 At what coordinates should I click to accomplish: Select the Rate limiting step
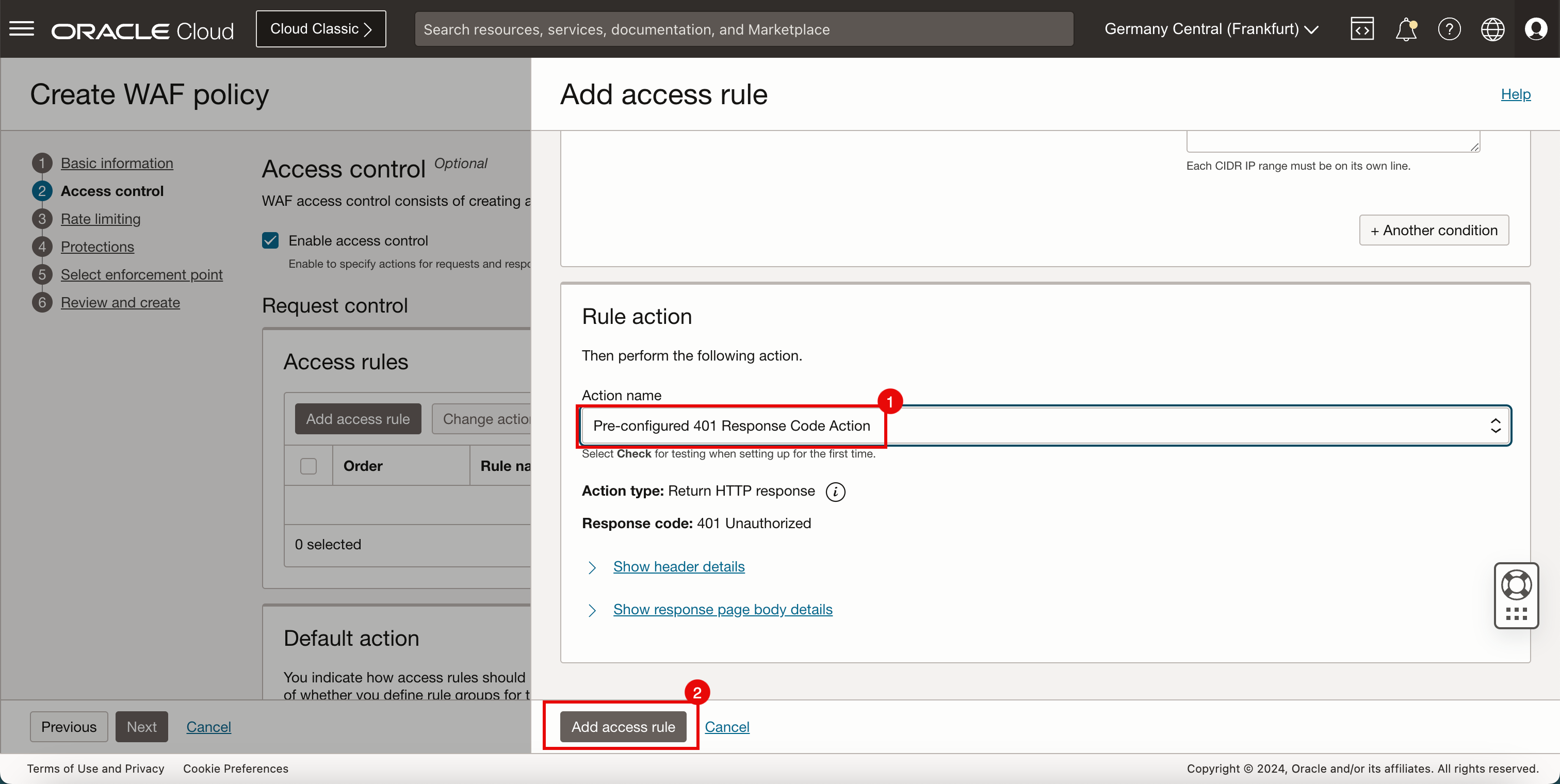[101, 217]
